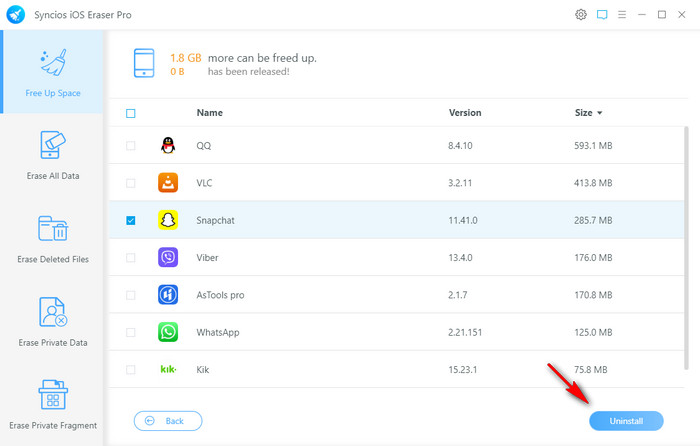Check the Kik app checkbox

click(x=130, y=370)
